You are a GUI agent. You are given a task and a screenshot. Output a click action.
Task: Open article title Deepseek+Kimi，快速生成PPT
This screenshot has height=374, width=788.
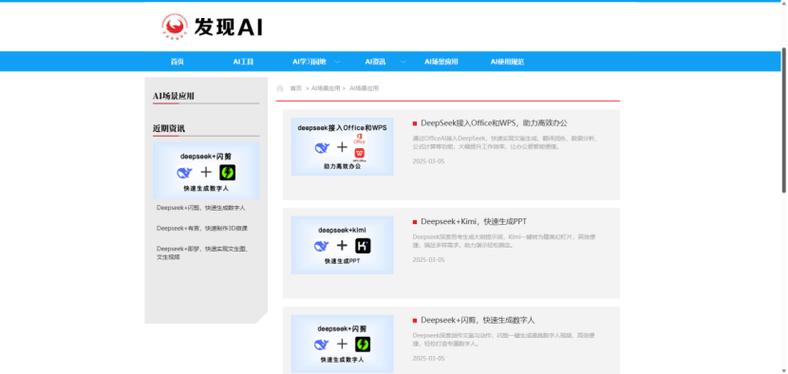pos(473,222)
